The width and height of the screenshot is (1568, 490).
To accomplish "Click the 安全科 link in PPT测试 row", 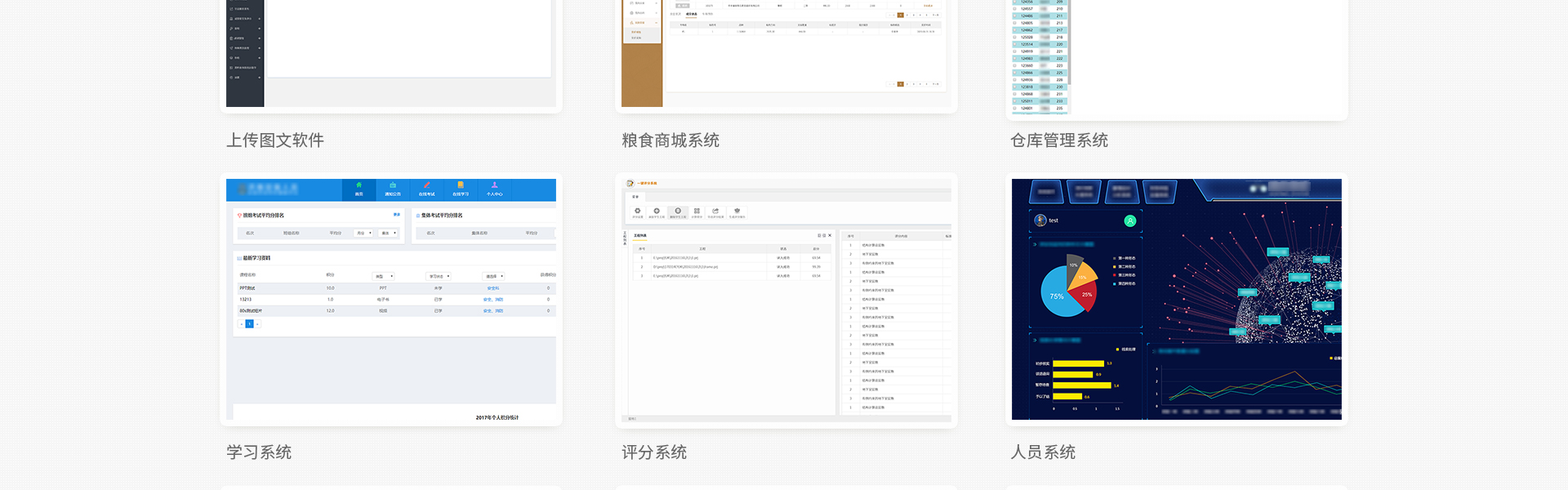I will point(493,288).
